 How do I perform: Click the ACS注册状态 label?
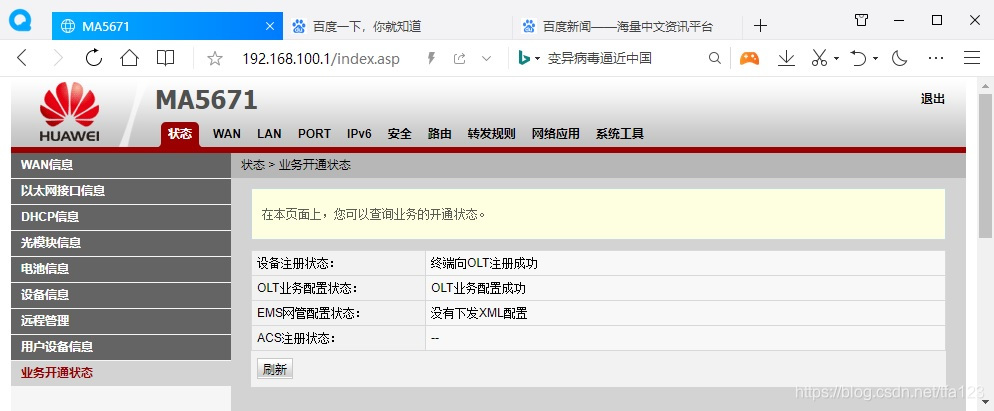click(295, 339)
